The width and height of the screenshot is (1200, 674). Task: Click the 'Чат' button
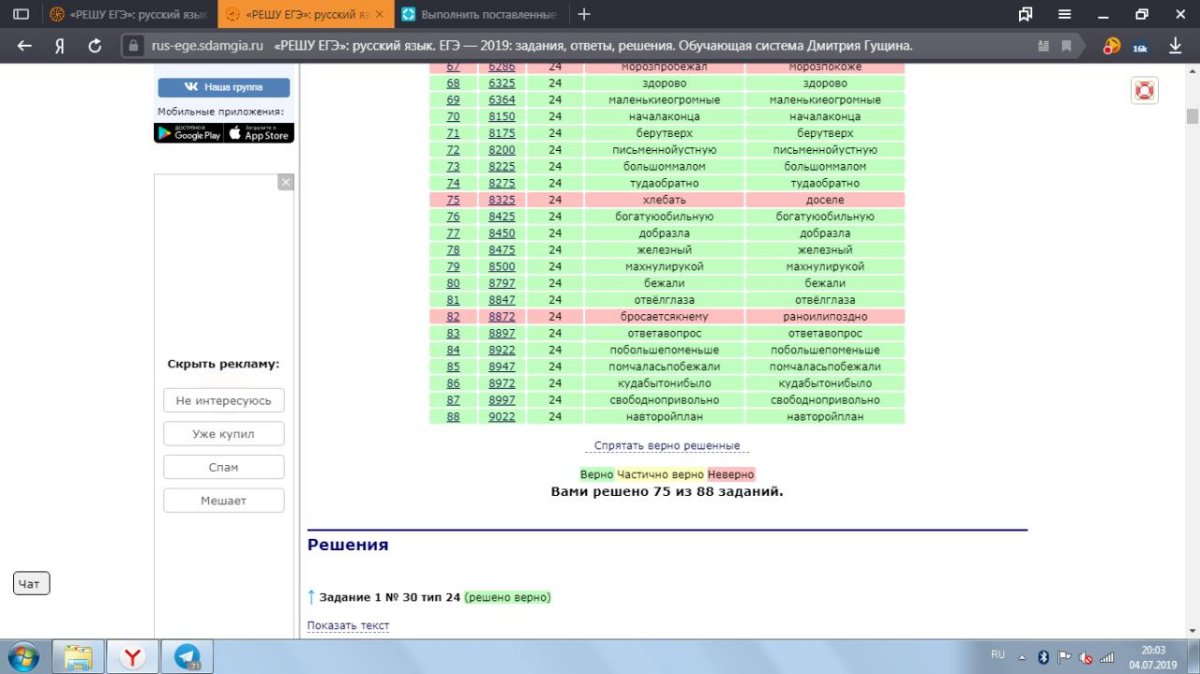pyautogui.click(x=30, y=584)
